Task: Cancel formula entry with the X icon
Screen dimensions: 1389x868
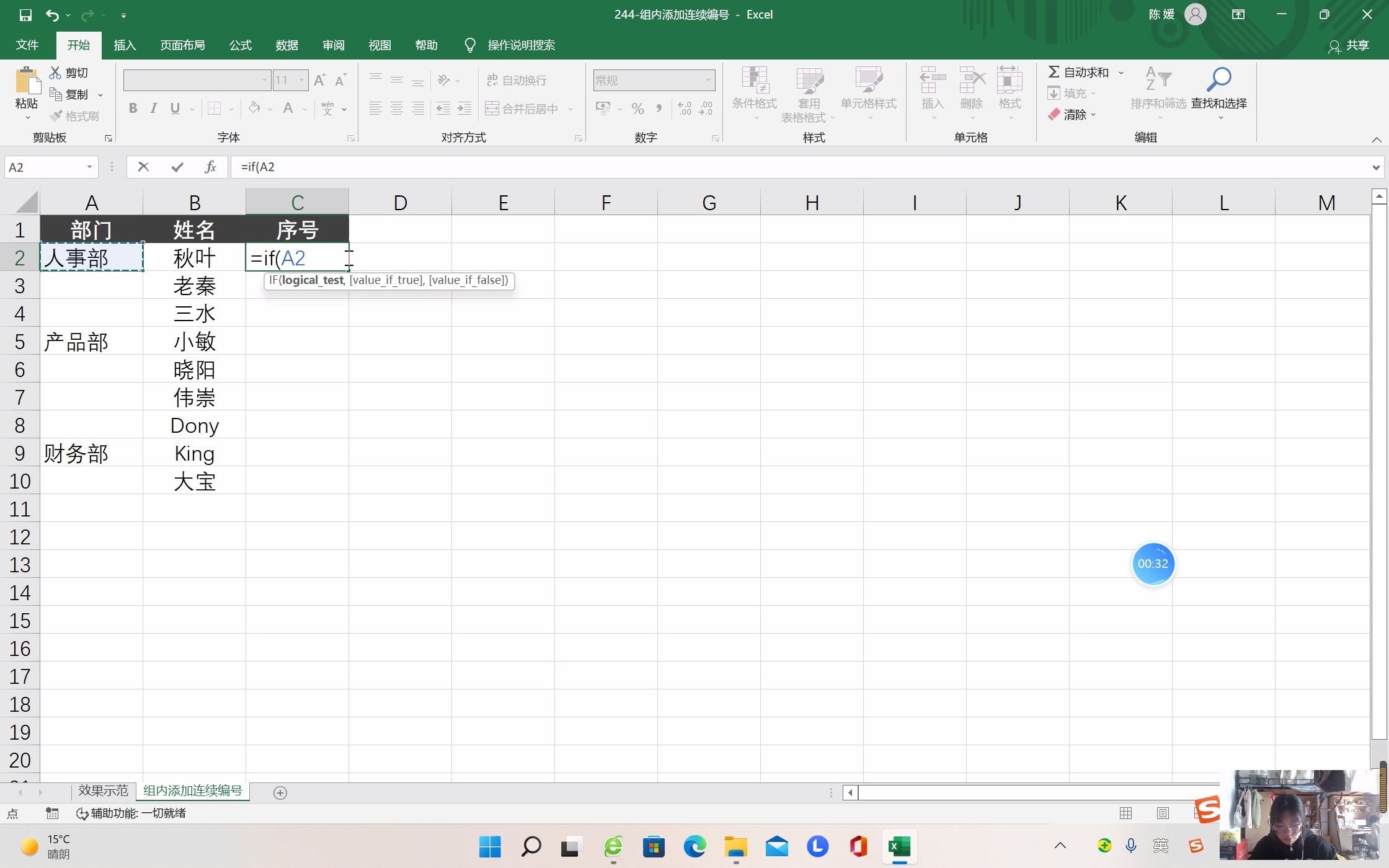Action: [x=143, y=167]
